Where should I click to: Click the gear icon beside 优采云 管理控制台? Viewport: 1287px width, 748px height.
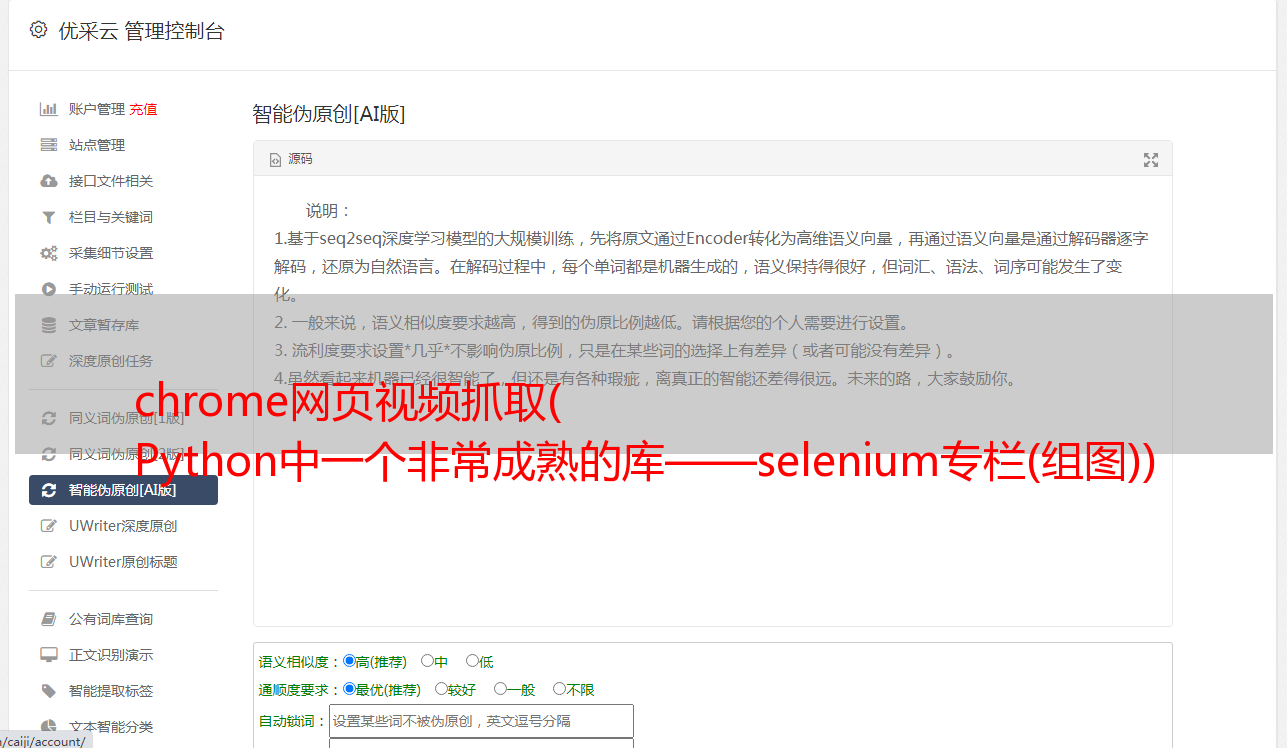coord(38,30)
